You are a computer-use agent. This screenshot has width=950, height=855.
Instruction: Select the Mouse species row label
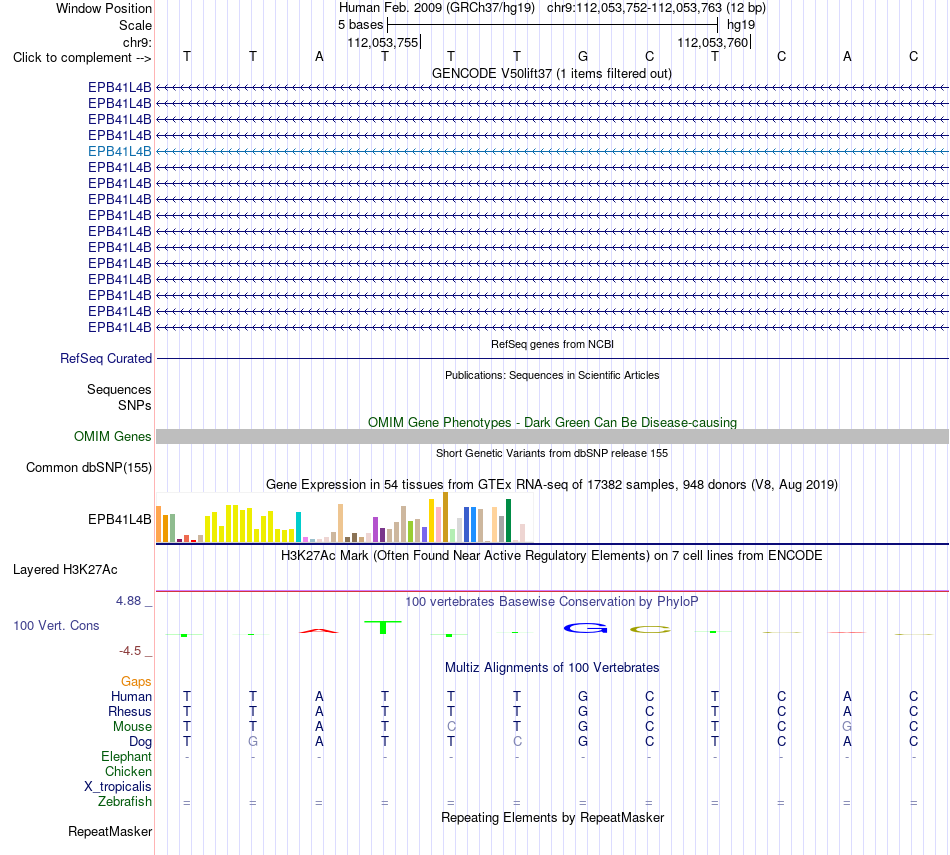[132, 727]
